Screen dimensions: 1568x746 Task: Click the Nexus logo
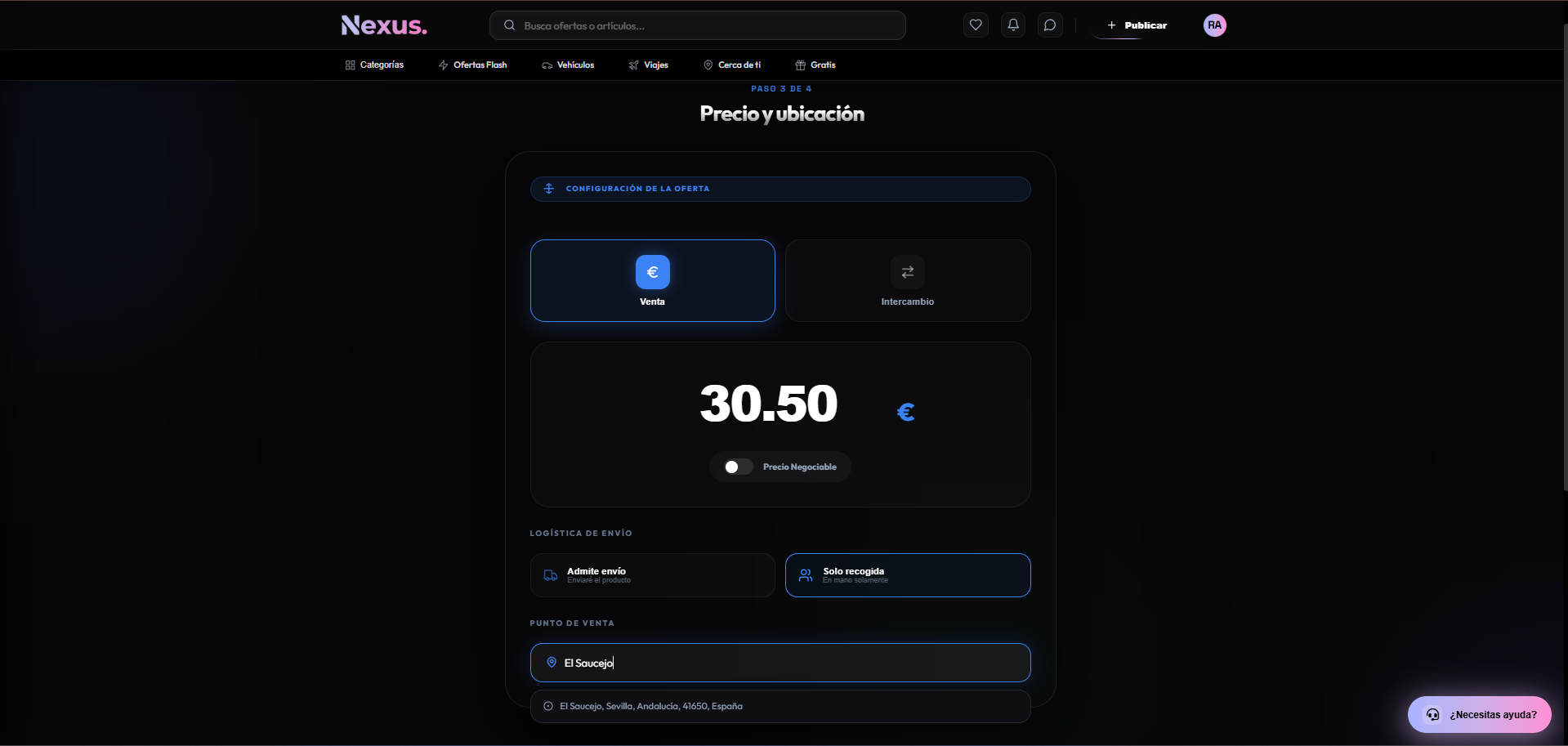384,25
